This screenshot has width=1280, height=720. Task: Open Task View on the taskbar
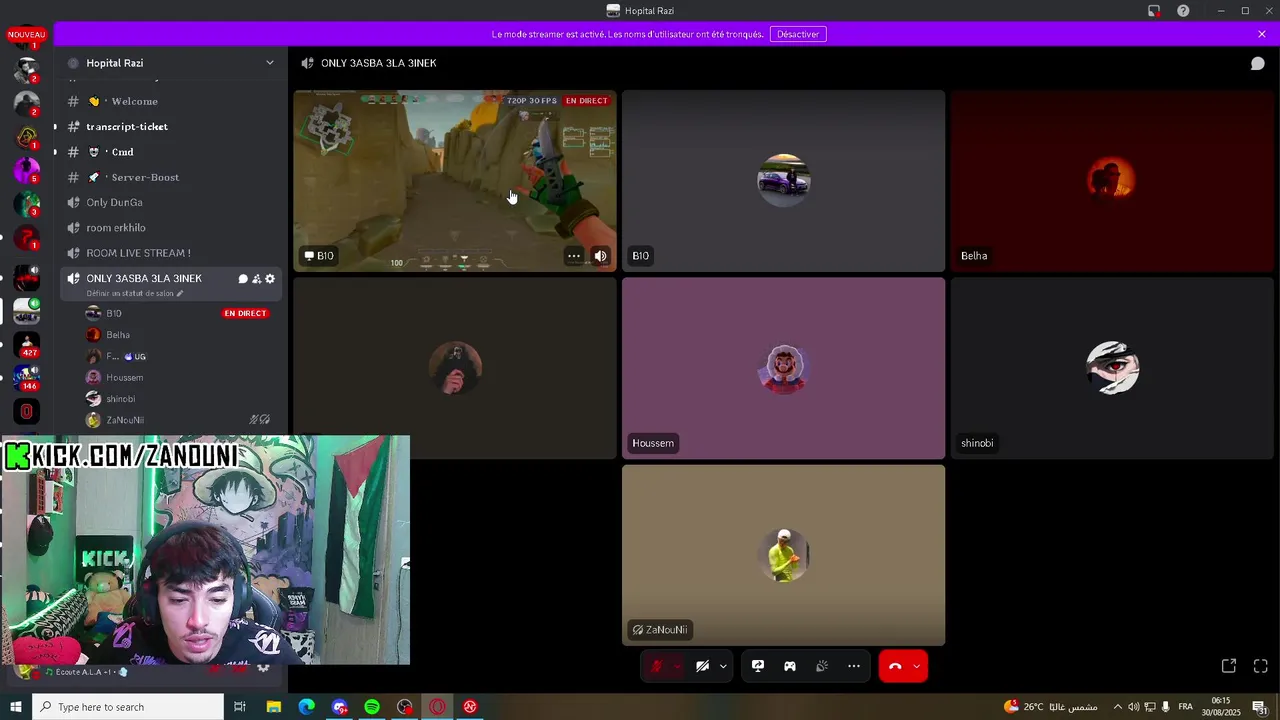(x=240, y=707)
